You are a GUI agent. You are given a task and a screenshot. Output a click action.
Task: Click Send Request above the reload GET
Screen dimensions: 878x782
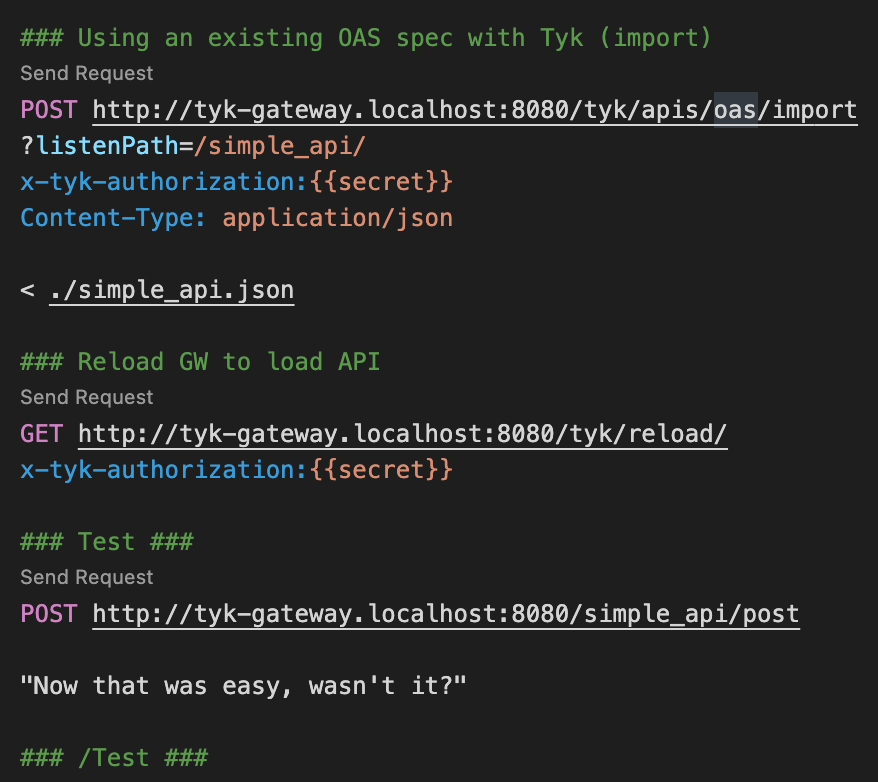87,397
